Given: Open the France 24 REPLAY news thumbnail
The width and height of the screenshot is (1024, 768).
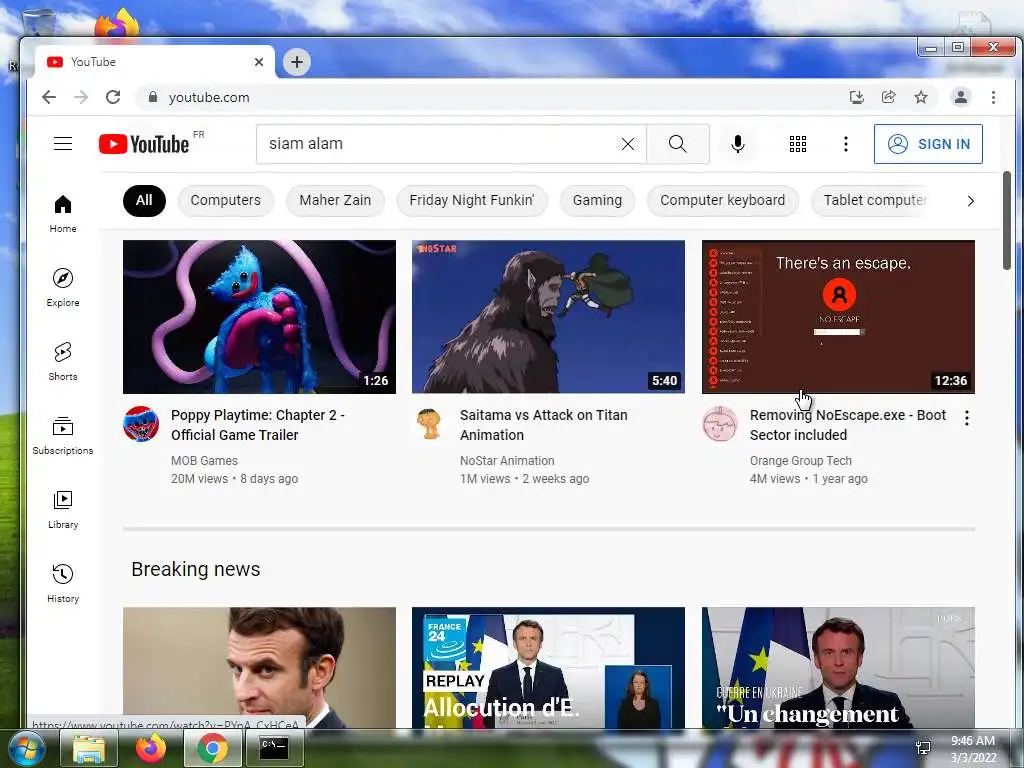Looking at the screenshot, I should click(549, 667).
